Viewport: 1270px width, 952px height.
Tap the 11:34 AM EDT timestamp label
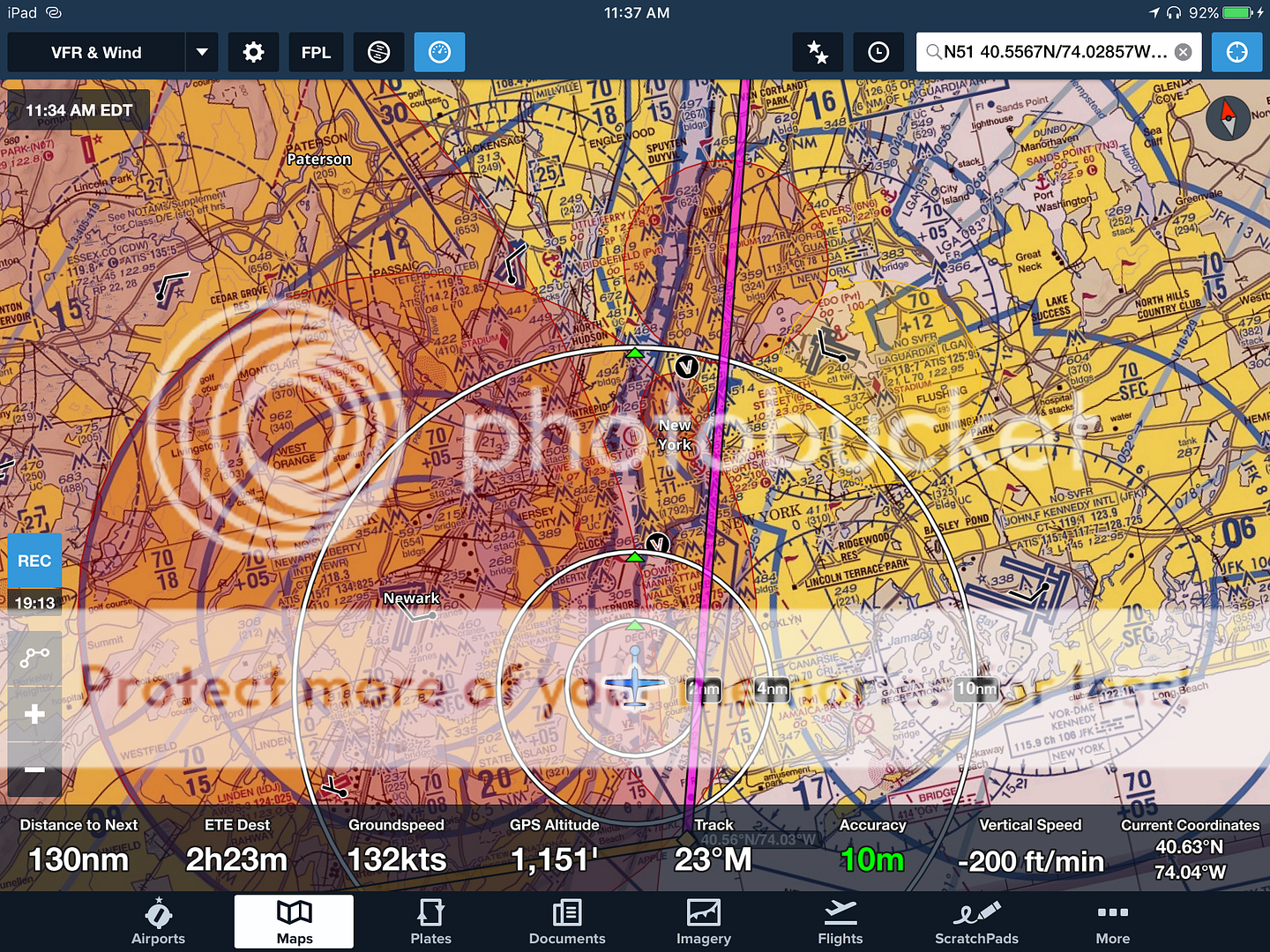click(x=78, y=111)
